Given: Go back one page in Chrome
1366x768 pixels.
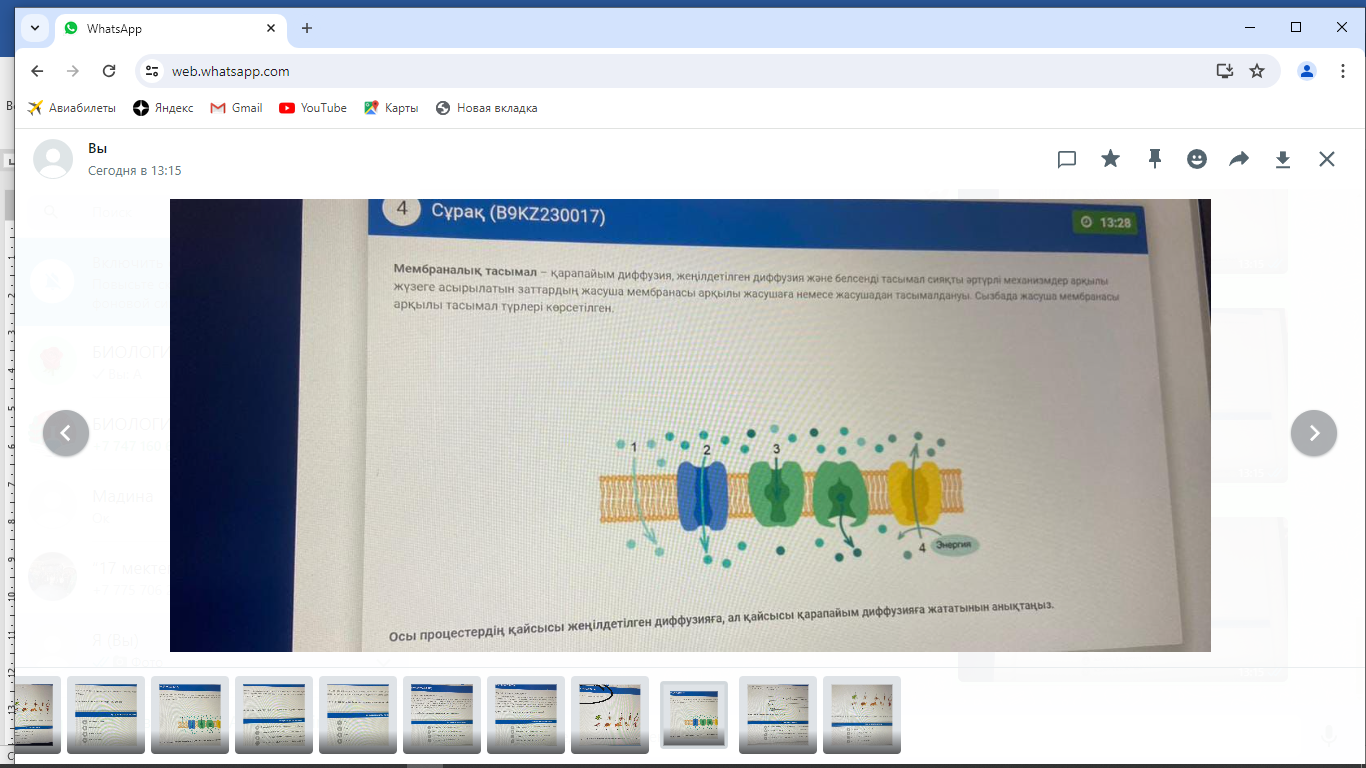Looking at the screenshot, I should [x=37, y=71].
